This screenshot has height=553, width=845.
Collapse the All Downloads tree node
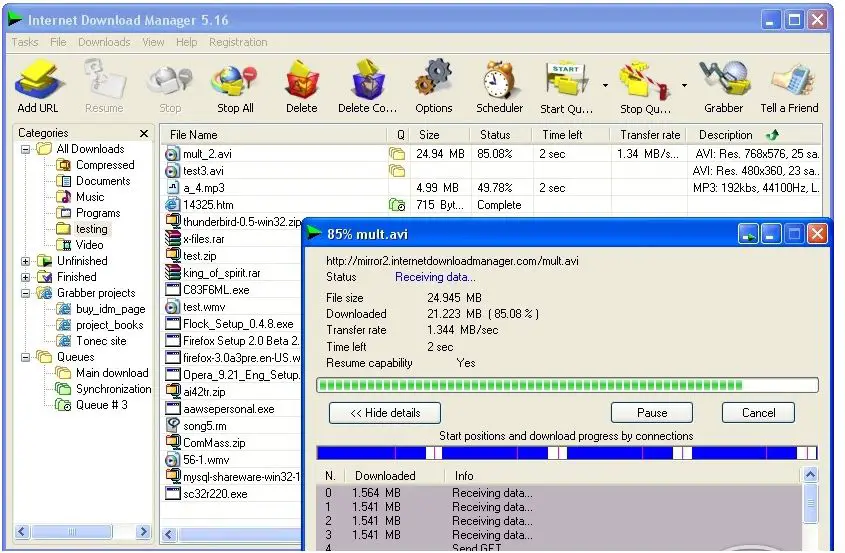pyautogui.click(x=25, y=149)
